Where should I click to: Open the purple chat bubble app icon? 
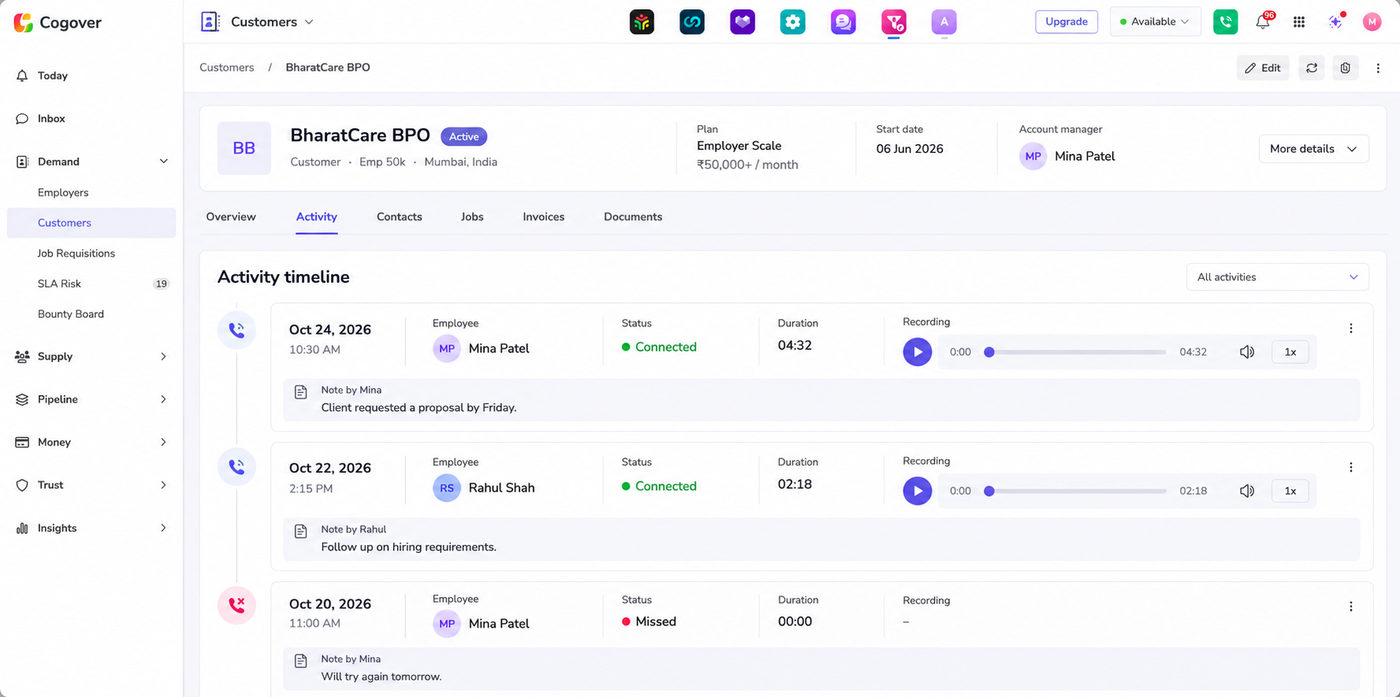[843, 22]
